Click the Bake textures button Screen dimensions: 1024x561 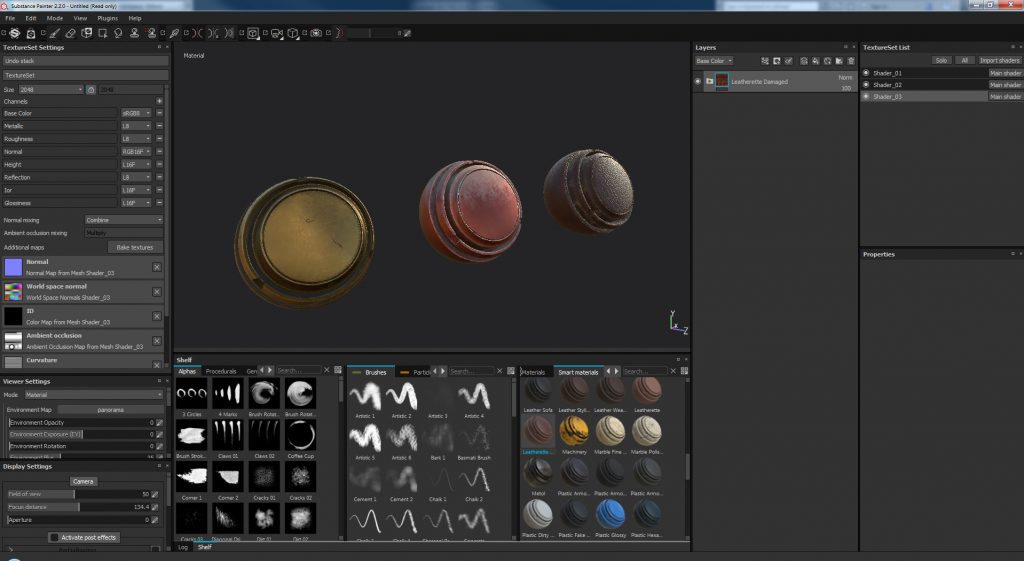[x=135, y=248]
